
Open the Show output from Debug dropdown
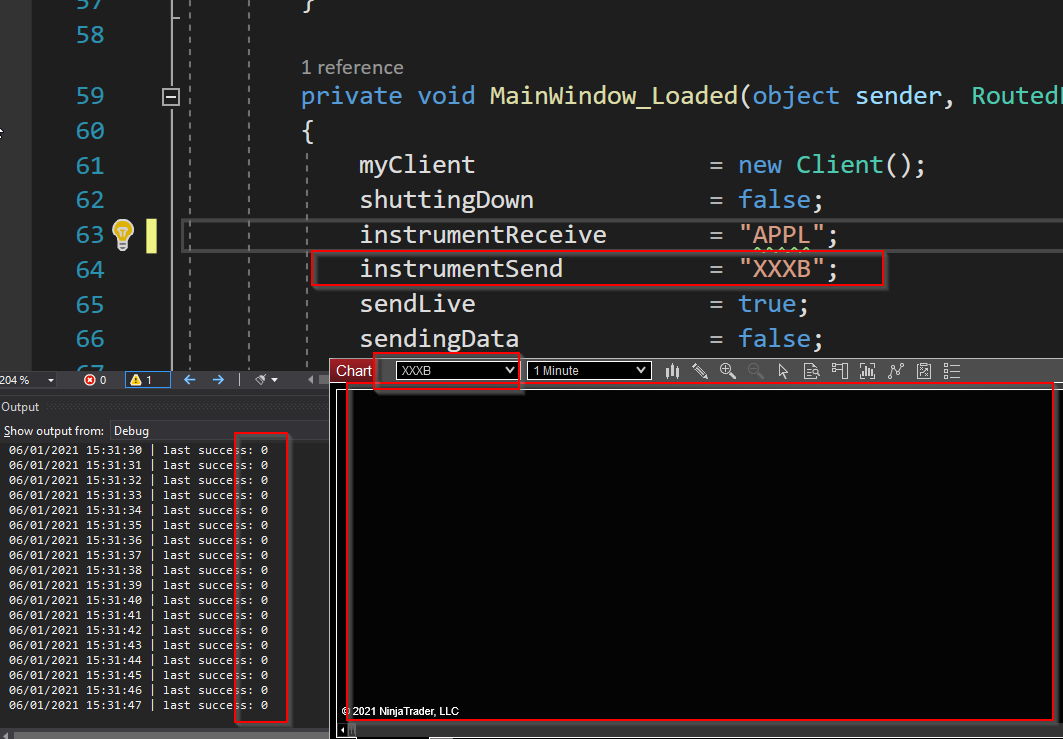click(220, 431)
